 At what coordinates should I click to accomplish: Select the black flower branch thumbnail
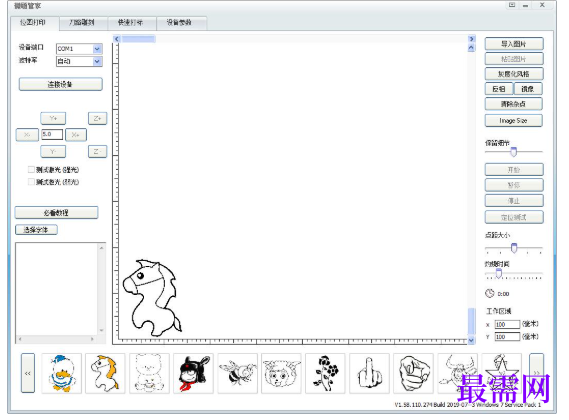pos(325,373)
